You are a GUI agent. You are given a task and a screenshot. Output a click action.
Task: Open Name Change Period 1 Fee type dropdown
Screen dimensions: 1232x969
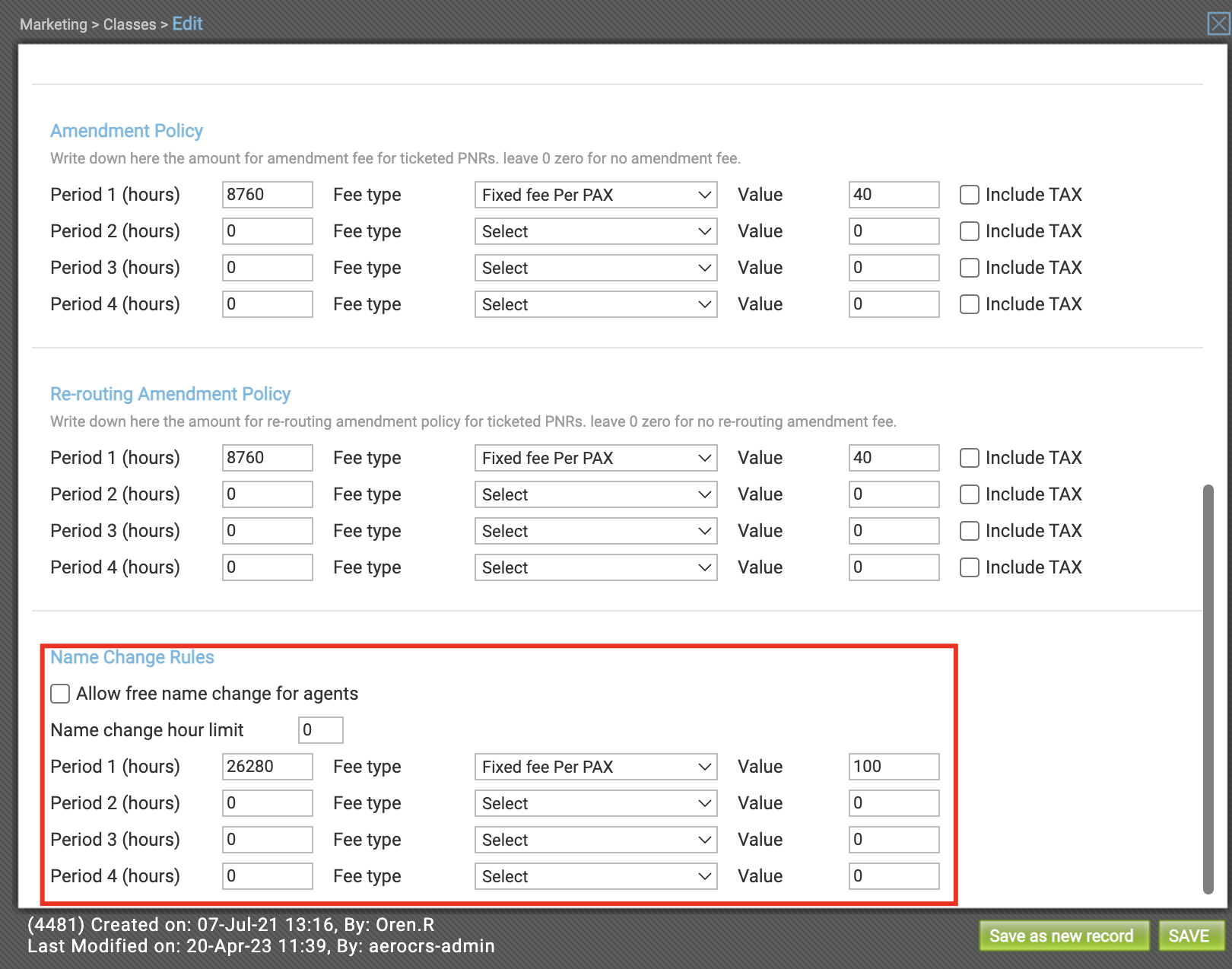[x=596, y=767]
